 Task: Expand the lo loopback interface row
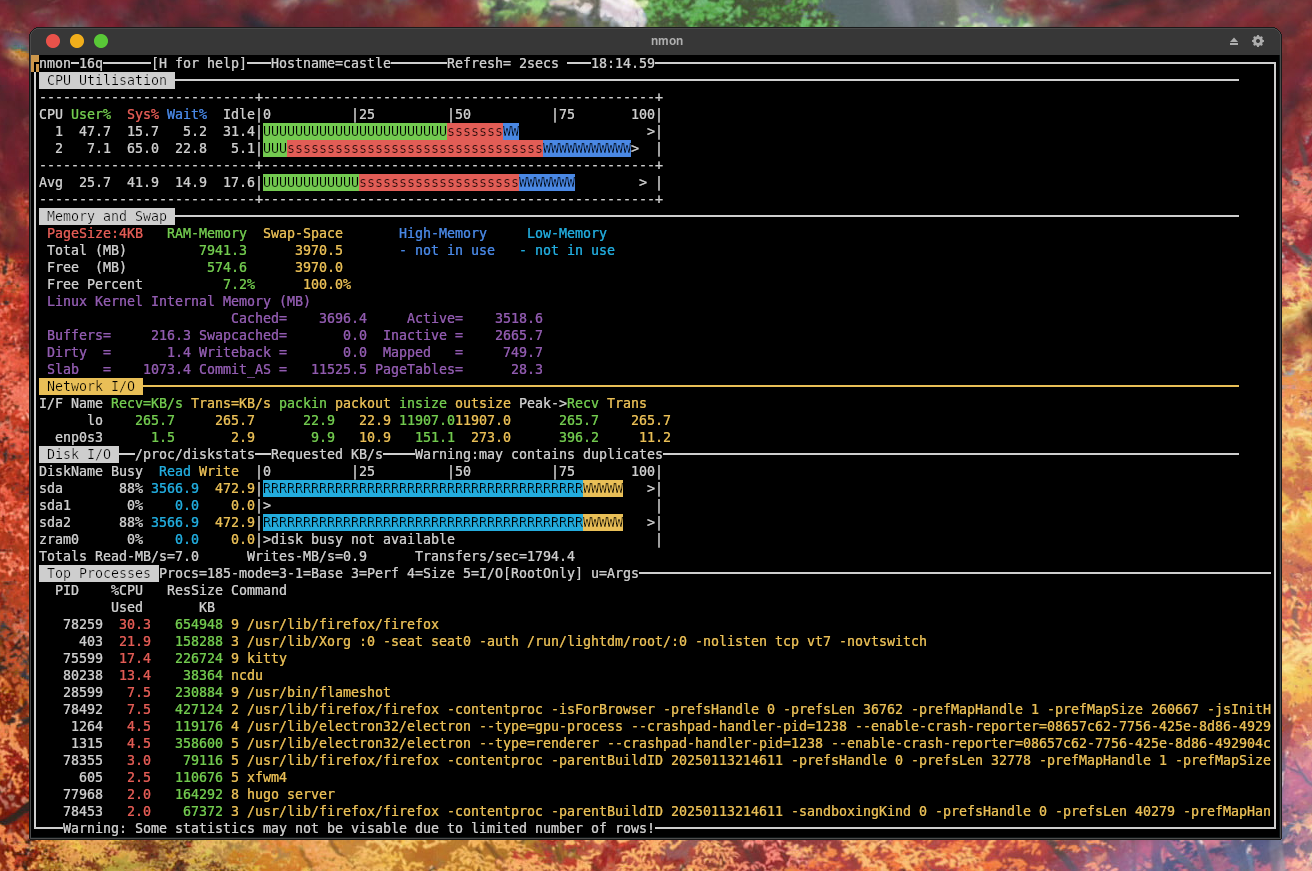tap(95, 420)
